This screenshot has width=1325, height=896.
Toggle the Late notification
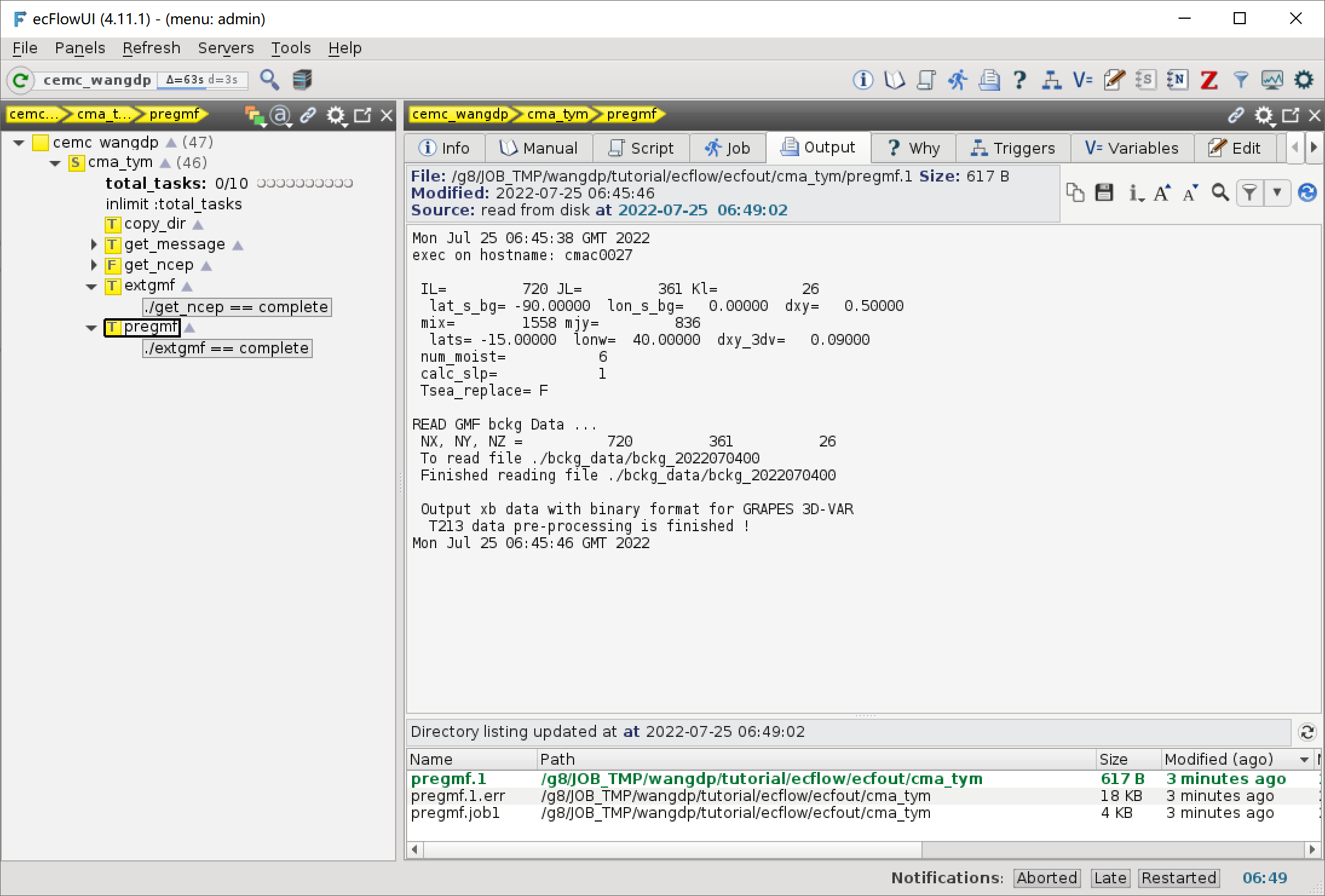pyautogui.click(x=1111, y=878)
